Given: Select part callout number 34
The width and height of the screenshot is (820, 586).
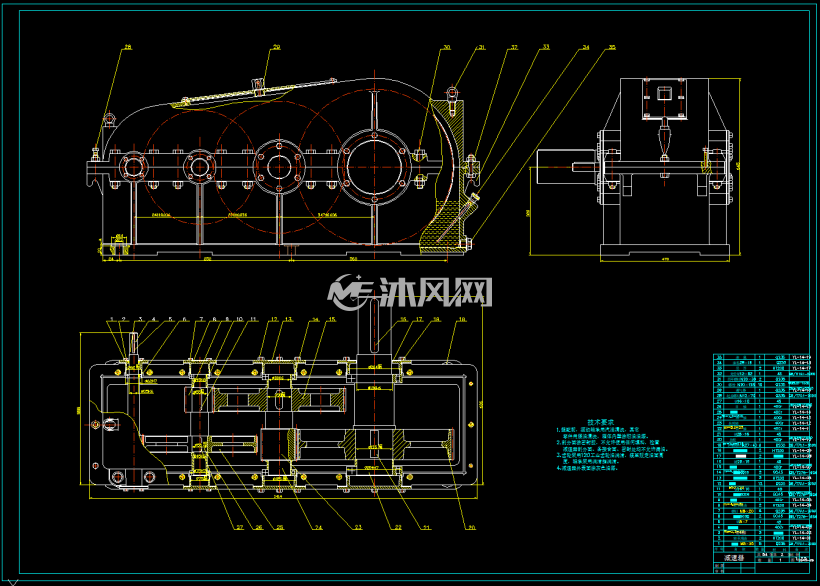Looking at the screenshot, I should [x=586, y=47].
